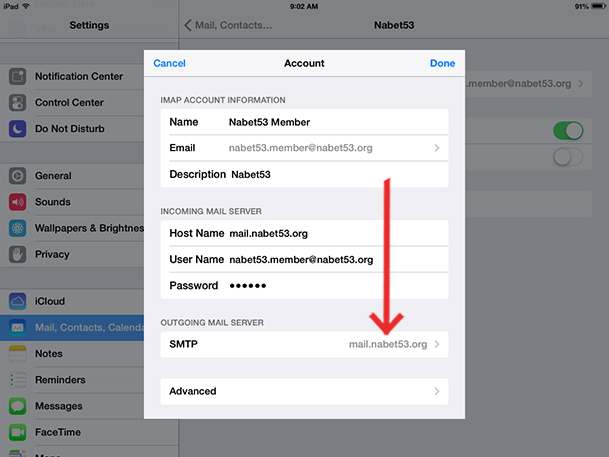This screenshot has height=457, width=609.
Task: Open Email row chevron in Account dialog
Action: click(437, 148)
